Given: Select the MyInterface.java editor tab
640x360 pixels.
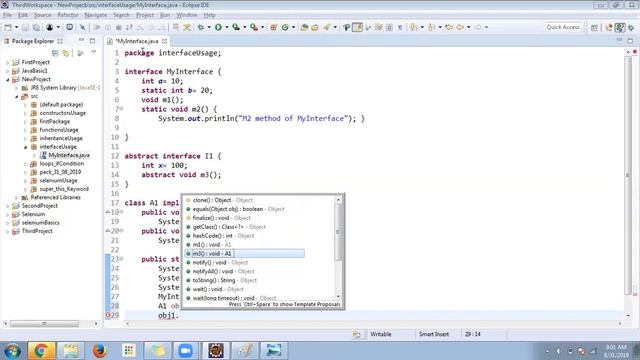Looking at the screenshot, I should [x=137, y=41].
